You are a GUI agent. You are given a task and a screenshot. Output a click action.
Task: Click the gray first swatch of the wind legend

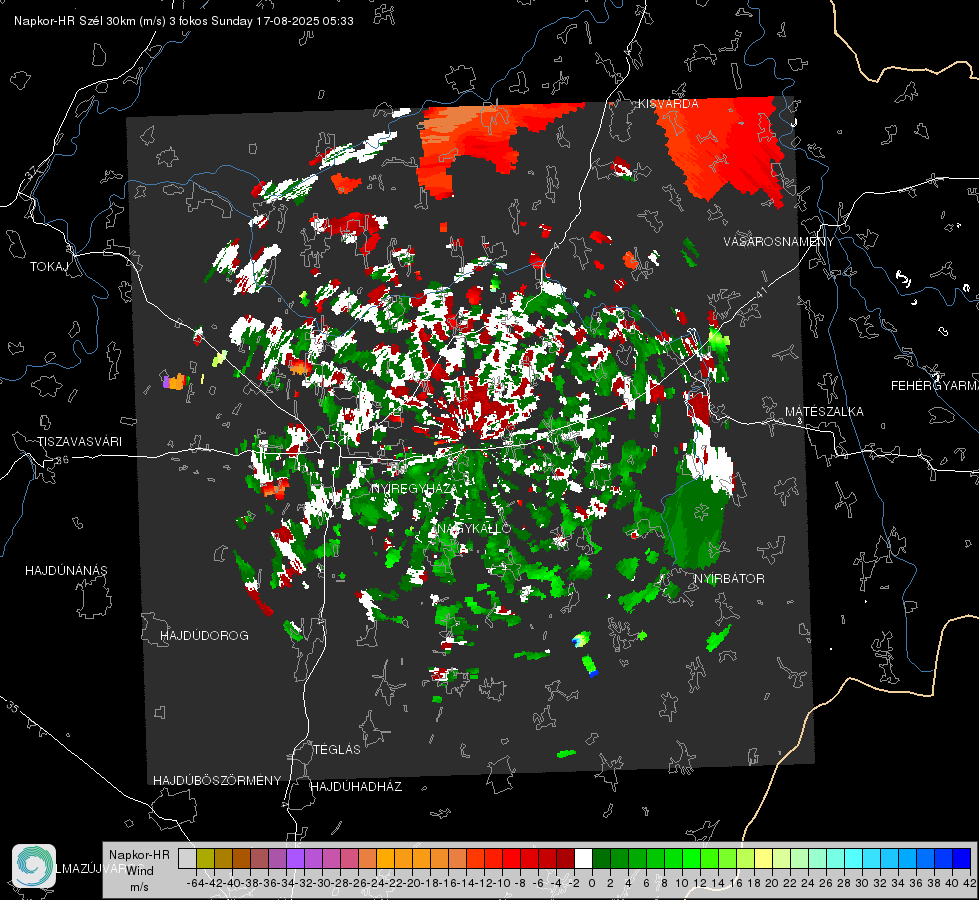coord(187,858)
